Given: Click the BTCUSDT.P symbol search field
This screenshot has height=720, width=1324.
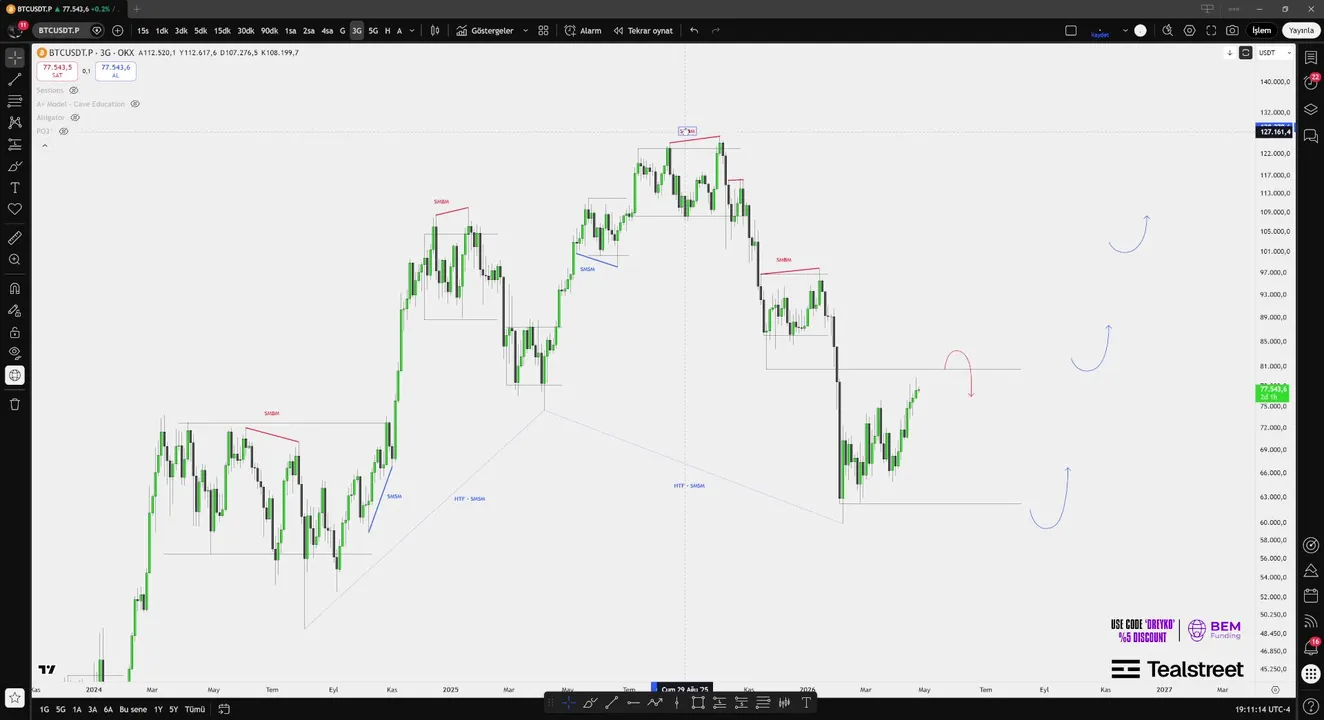Looking at the screenshot, I should pos(59,30).
